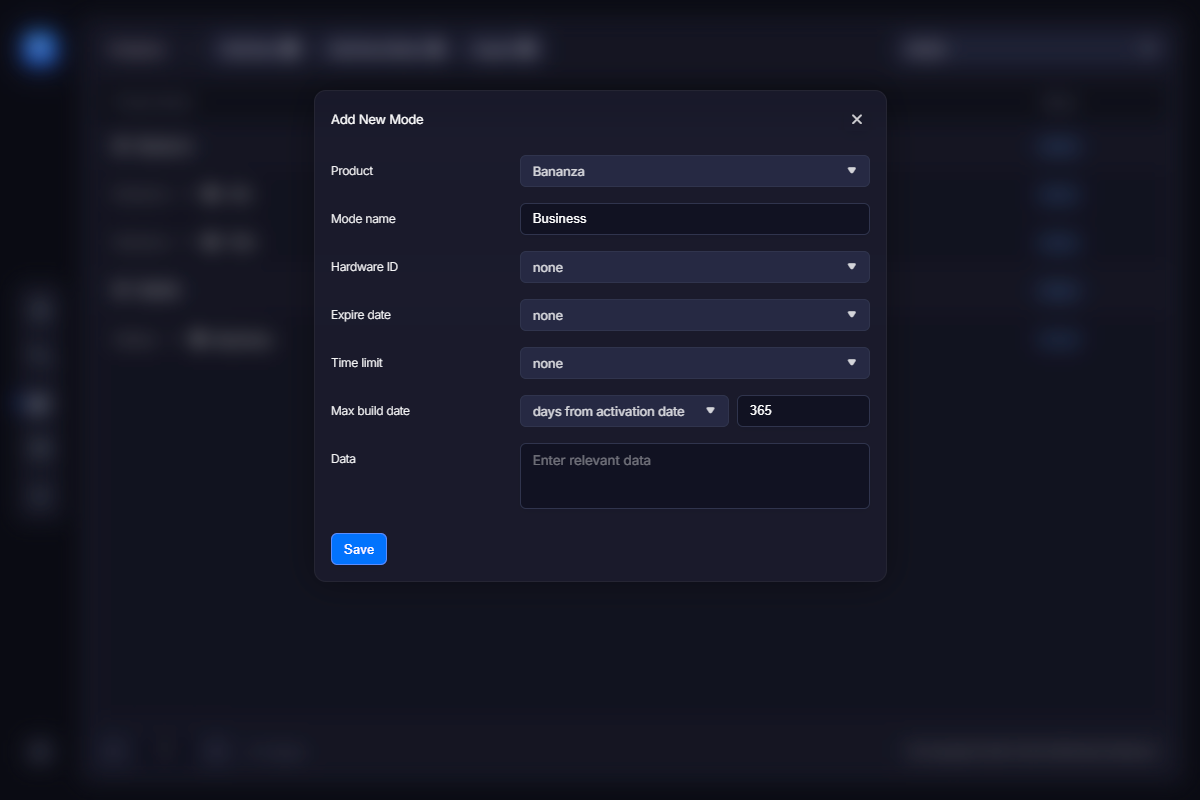
Task: Save the new mode
Action: coord(358,549)
